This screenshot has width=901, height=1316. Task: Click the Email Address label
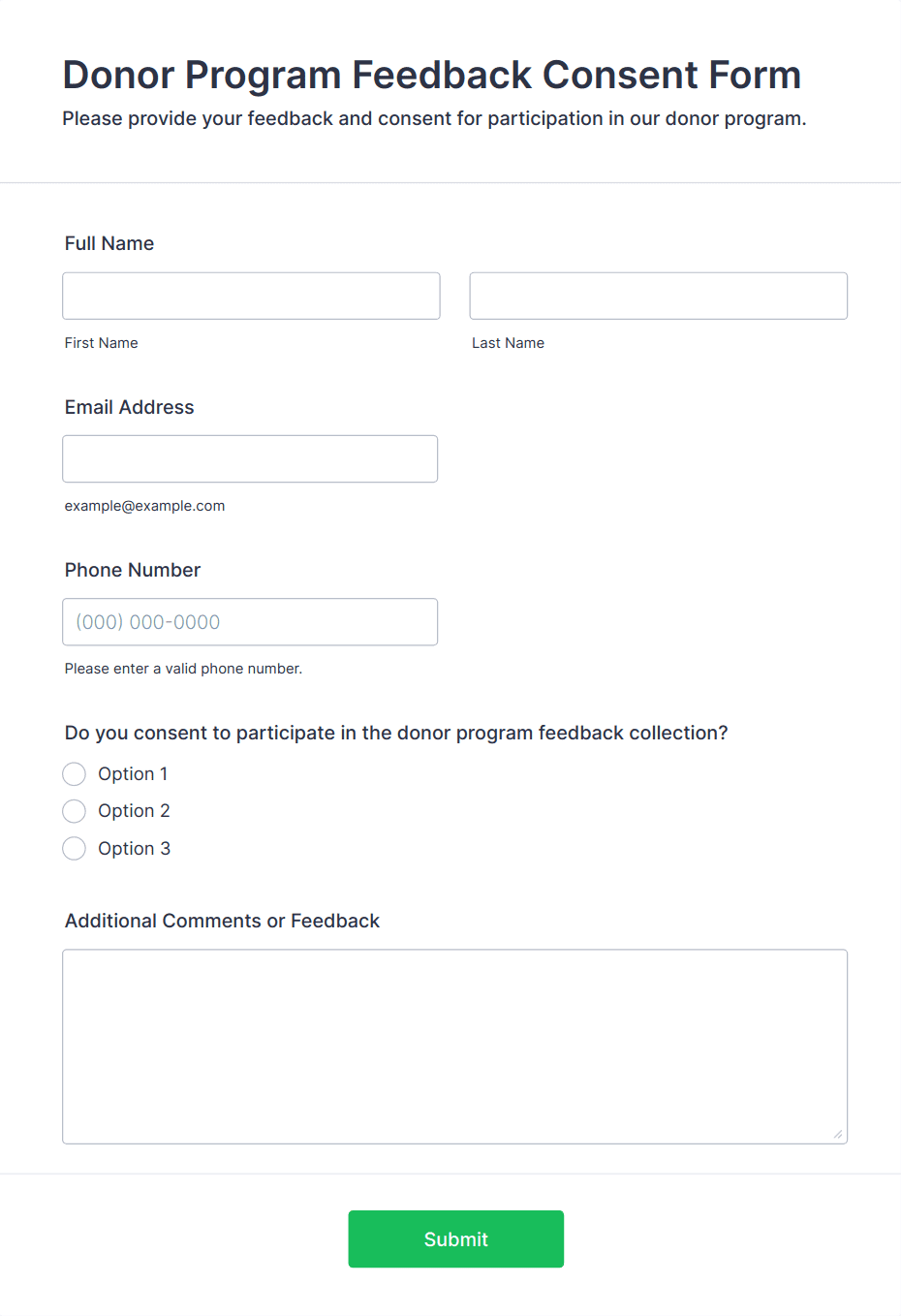pyautogui.click(x=130, y=407)
